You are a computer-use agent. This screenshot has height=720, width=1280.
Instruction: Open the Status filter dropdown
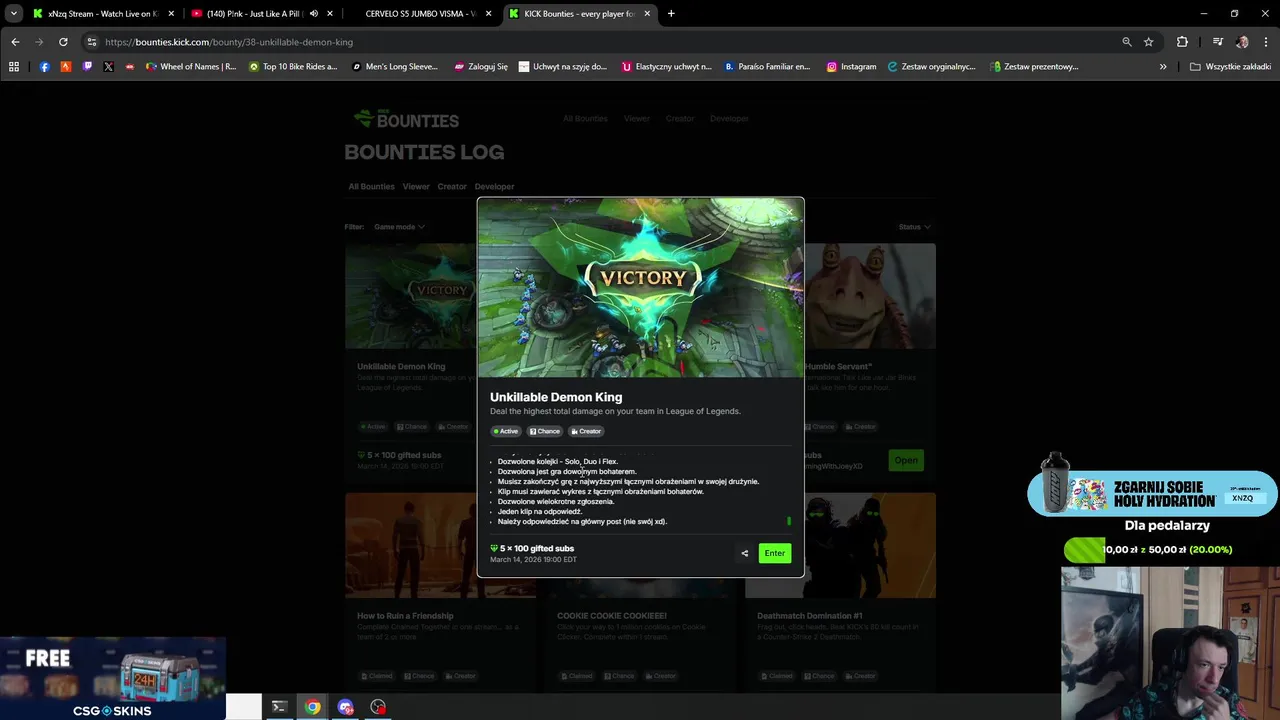tap(914, 227)
